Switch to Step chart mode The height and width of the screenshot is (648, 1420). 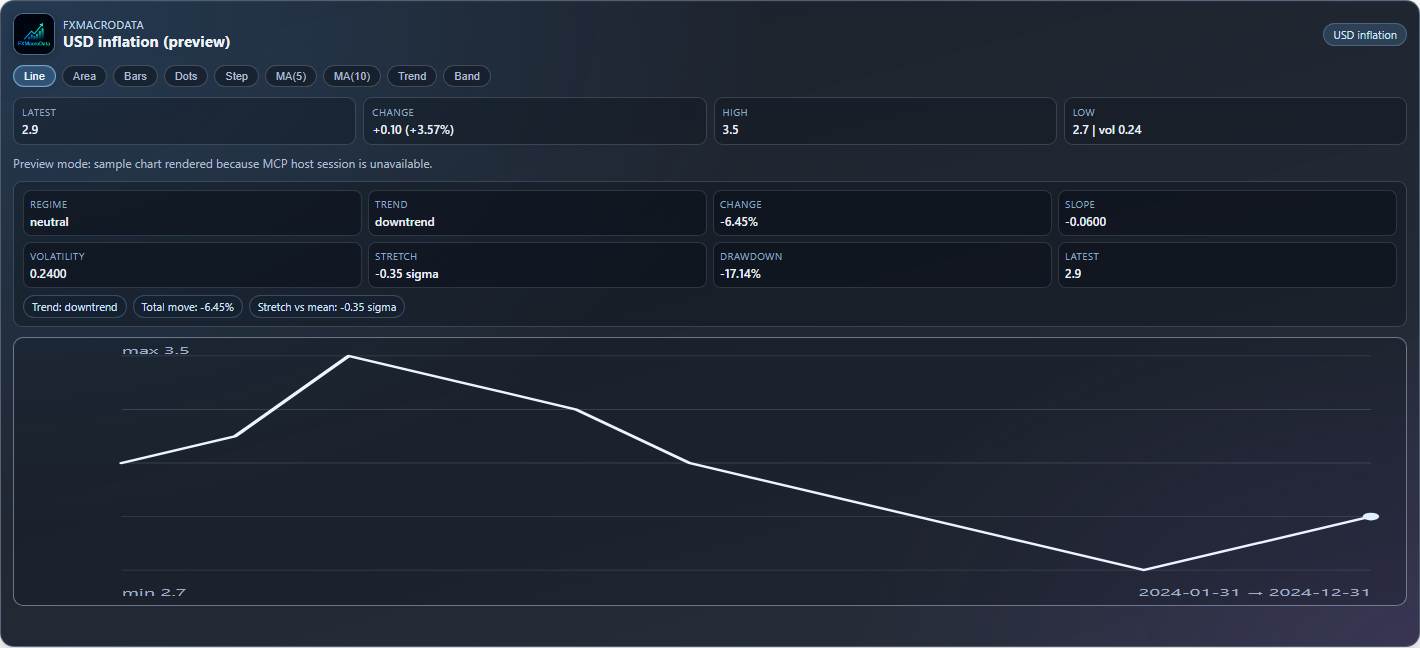[x=236, y=76]
